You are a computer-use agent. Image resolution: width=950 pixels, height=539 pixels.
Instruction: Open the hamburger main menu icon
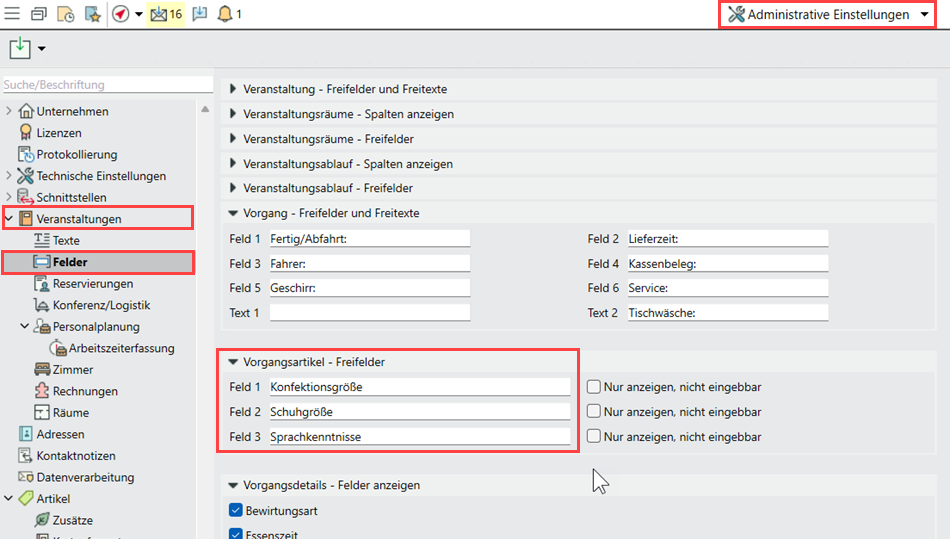coord(12,13)
